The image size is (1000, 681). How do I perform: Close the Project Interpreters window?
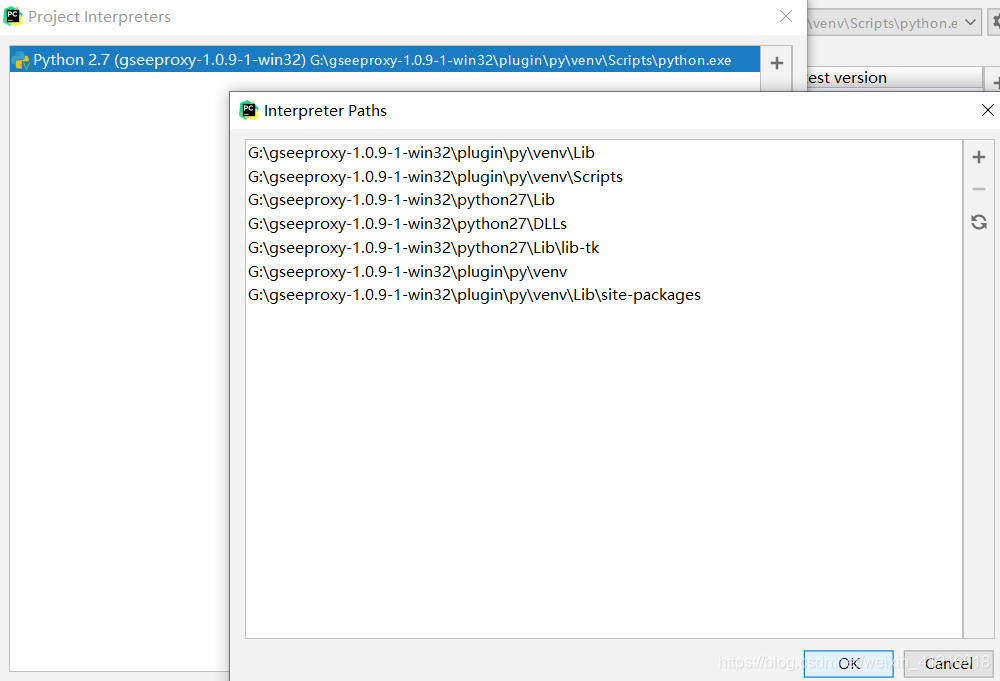(x=786, y=17)
